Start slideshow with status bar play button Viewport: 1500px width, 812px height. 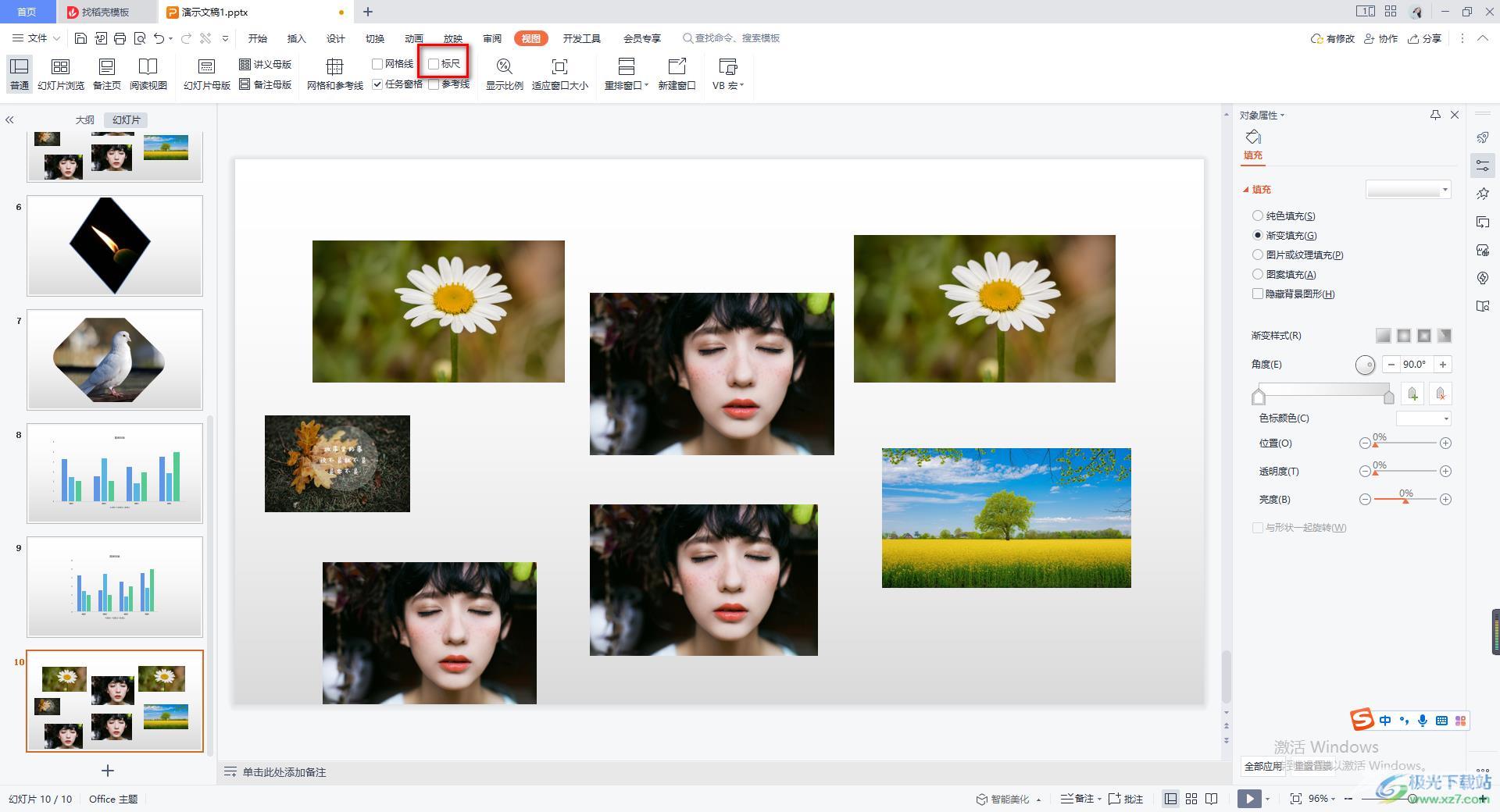[1249, 799]
